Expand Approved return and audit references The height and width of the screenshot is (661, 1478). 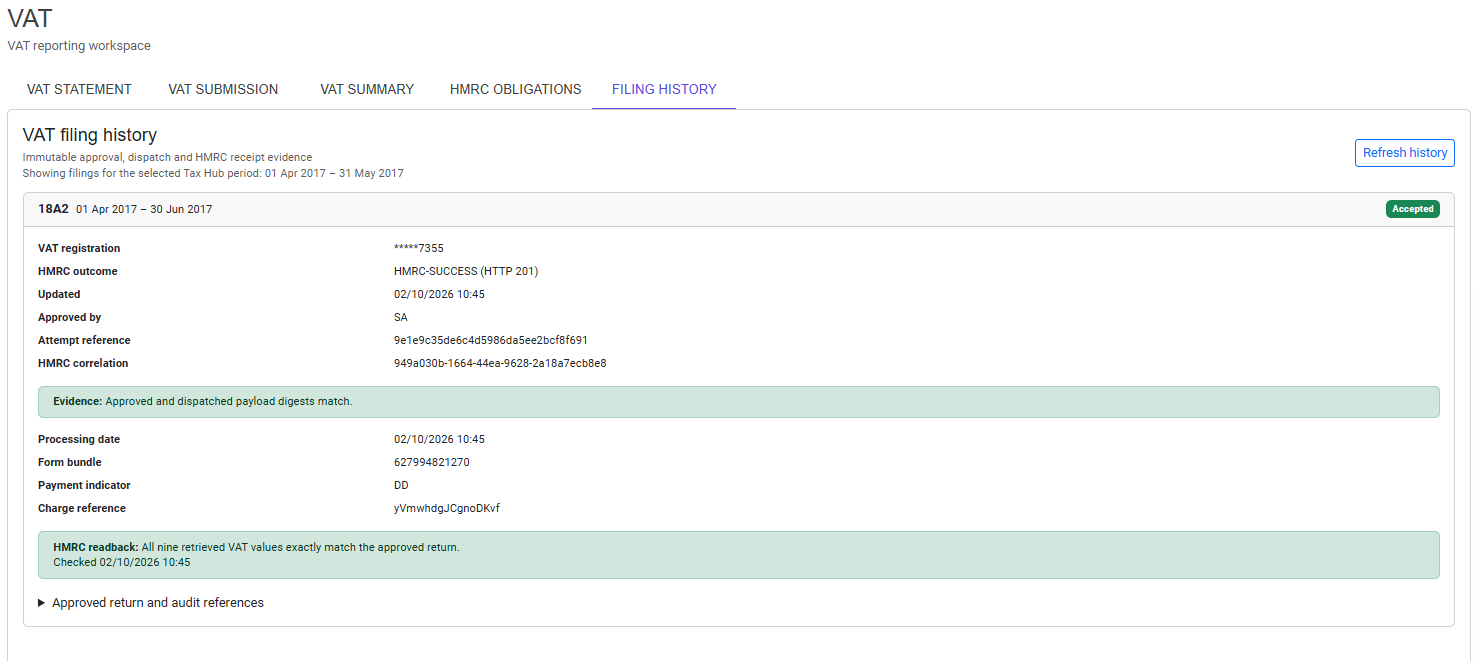coord(151,603)
